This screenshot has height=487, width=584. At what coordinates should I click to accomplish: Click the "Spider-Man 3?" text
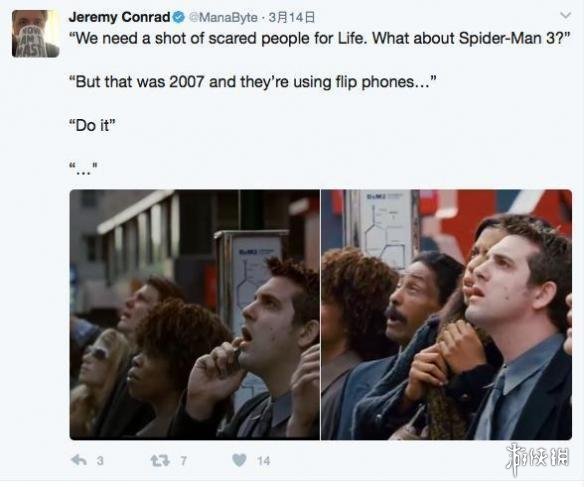514,38
